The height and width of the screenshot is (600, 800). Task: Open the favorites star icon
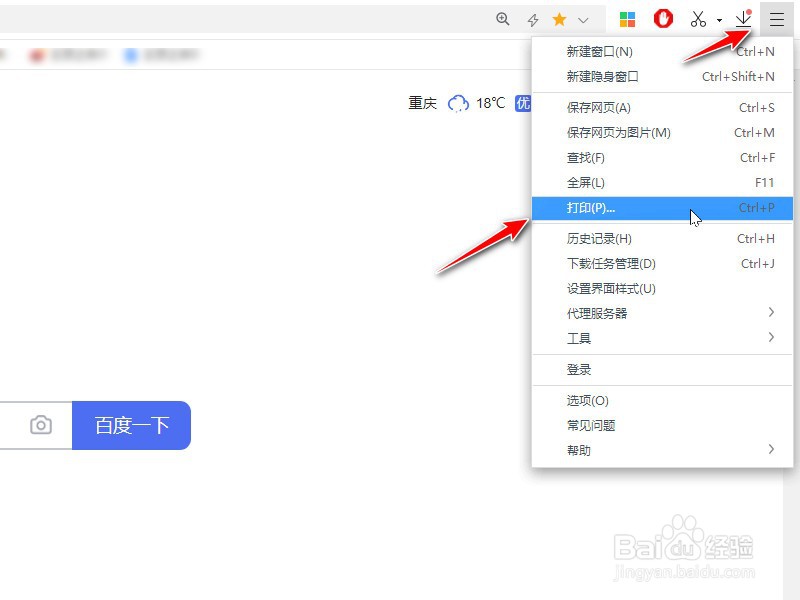tap(559, 18)
